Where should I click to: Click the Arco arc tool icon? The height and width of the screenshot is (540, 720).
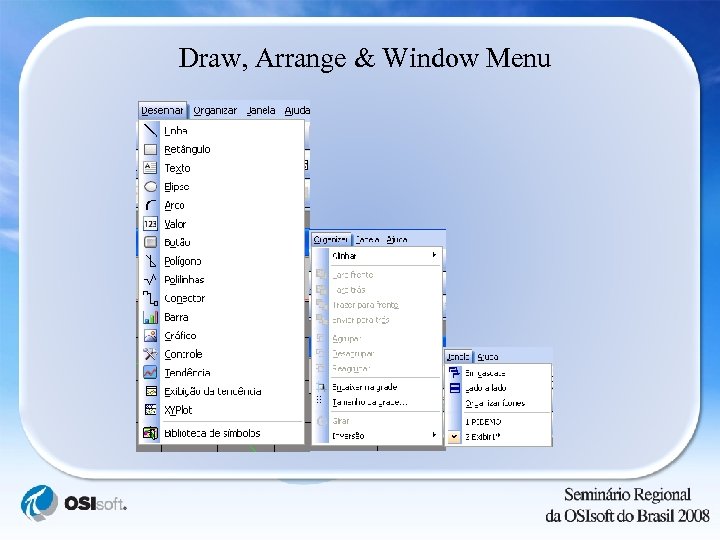pos(150,205)
